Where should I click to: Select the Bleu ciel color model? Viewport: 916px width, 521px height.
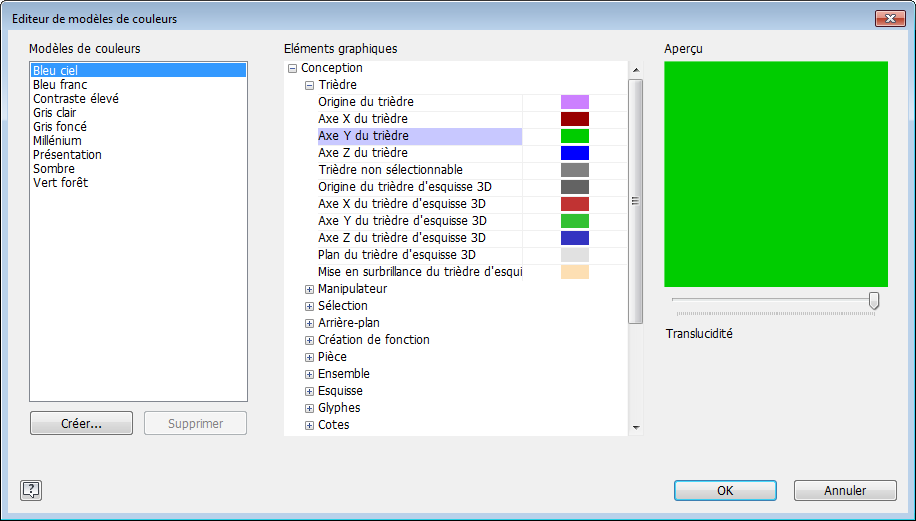tap(138, 70)
